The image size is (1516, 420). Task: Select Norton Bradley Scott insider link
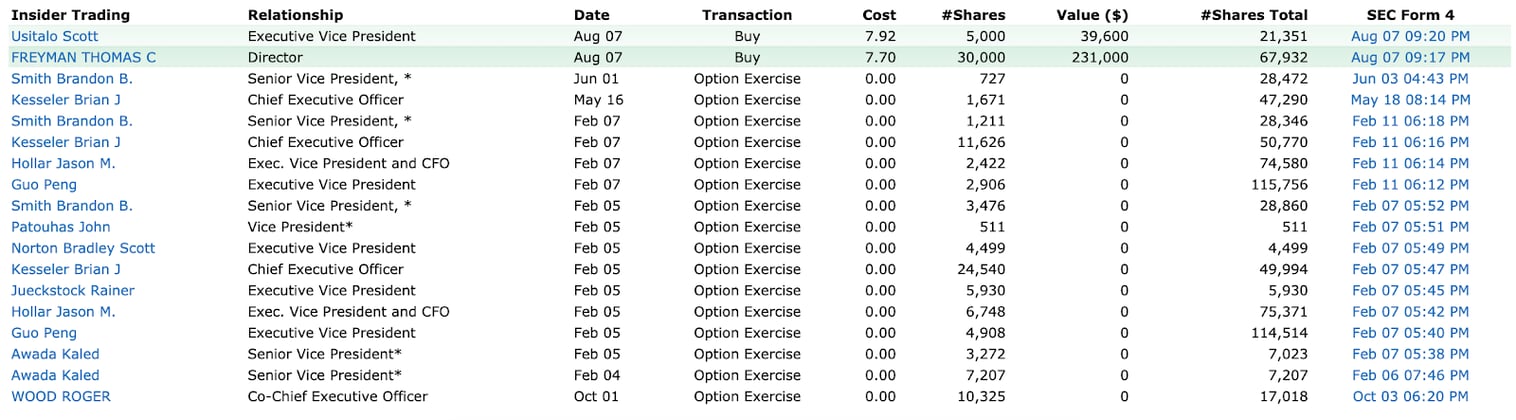coord(83,248)
